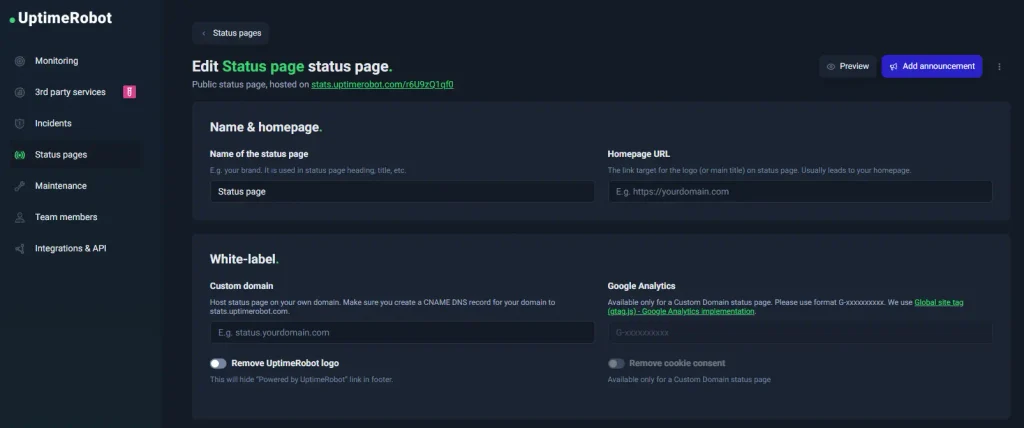1024x428 pixels.
Task: Click the back chevron beside Status pages
Action: coord(204,33)
